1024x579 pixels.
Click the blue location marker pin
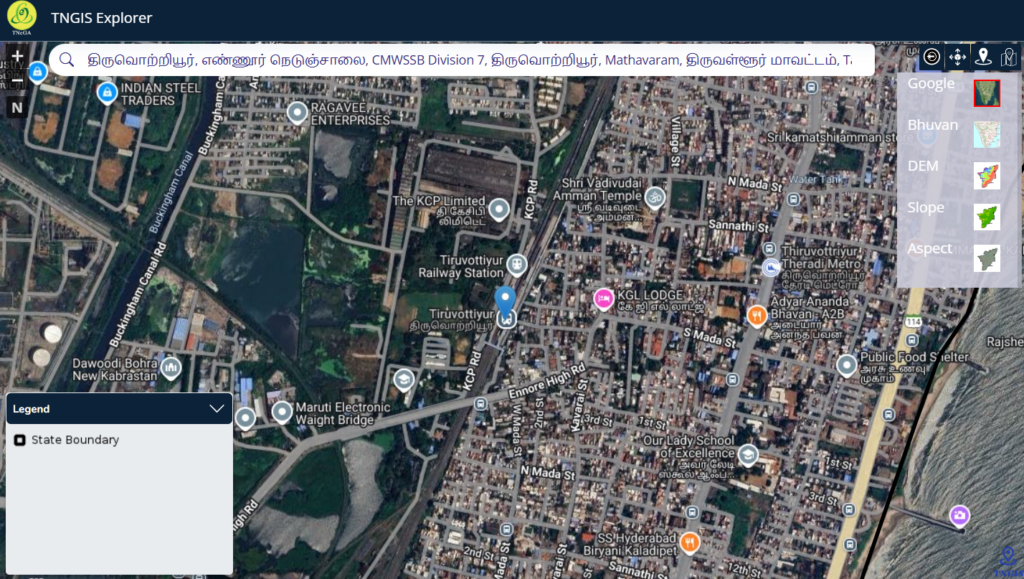(x=505, y=299)
